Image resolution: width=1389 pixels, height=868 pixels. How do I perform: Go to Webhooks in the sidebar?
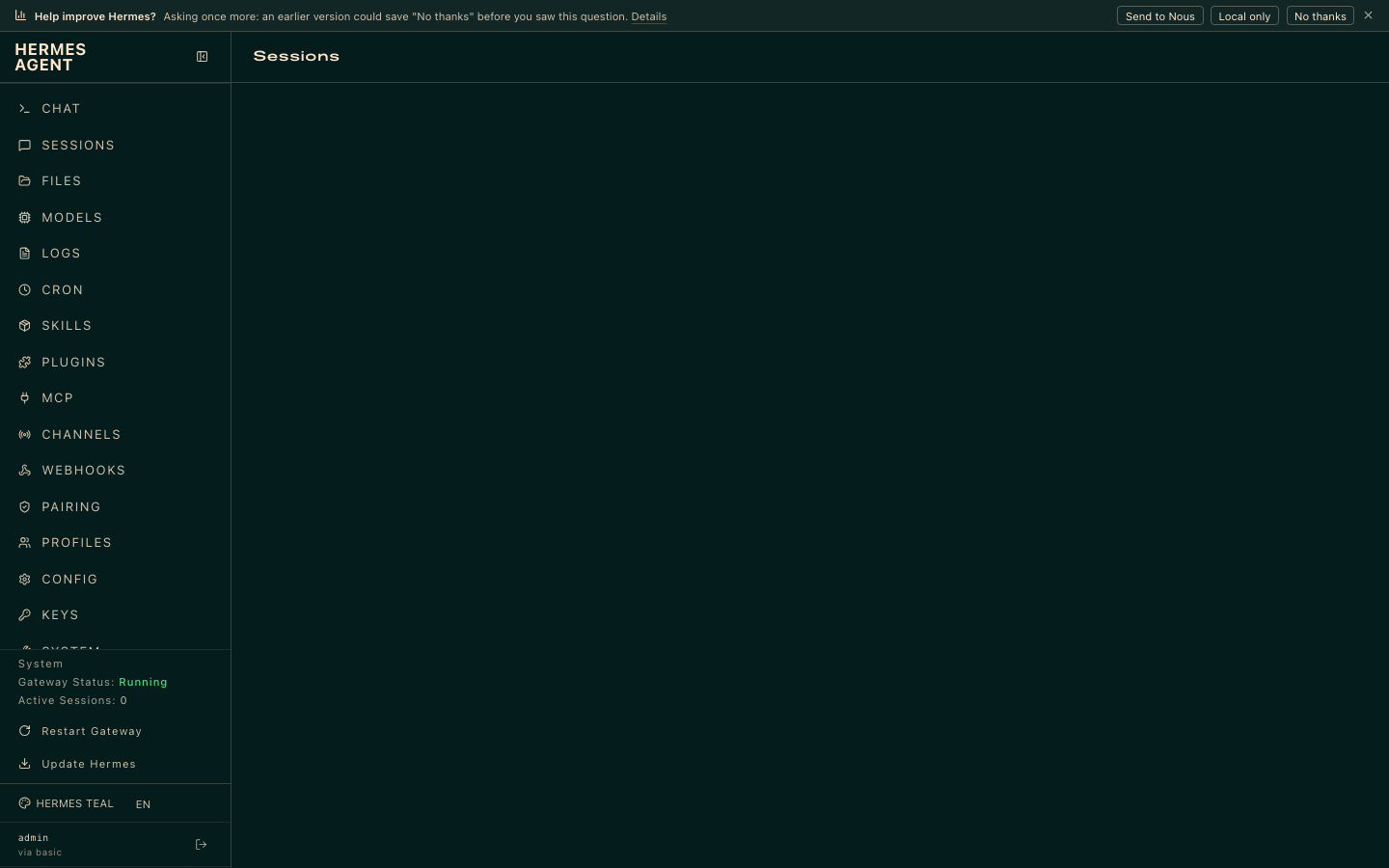tap(115, 471)
